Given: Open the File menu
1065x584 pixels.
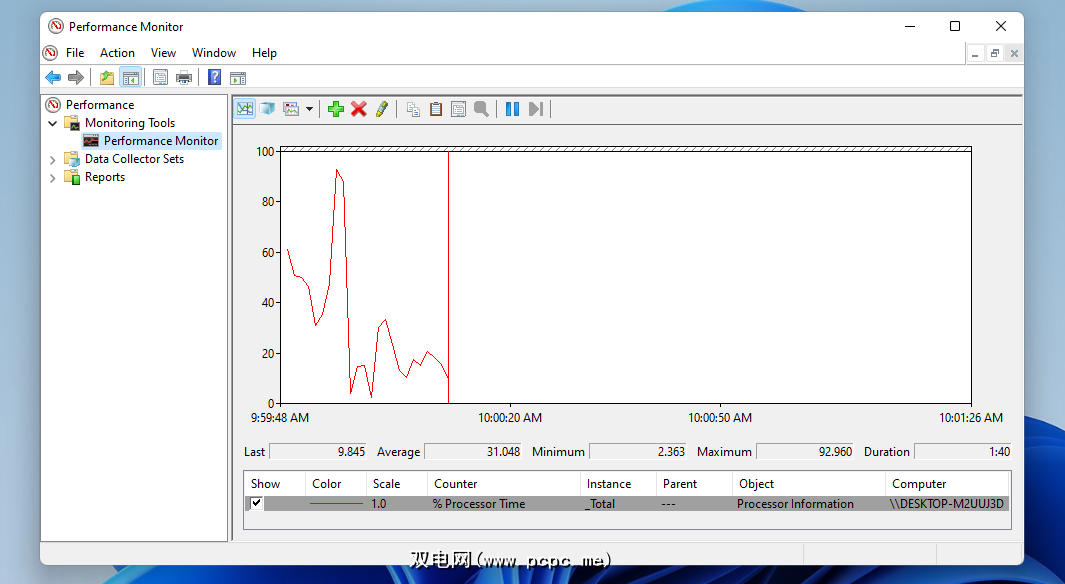Looking at the screenshot, I should click(75, 53).
